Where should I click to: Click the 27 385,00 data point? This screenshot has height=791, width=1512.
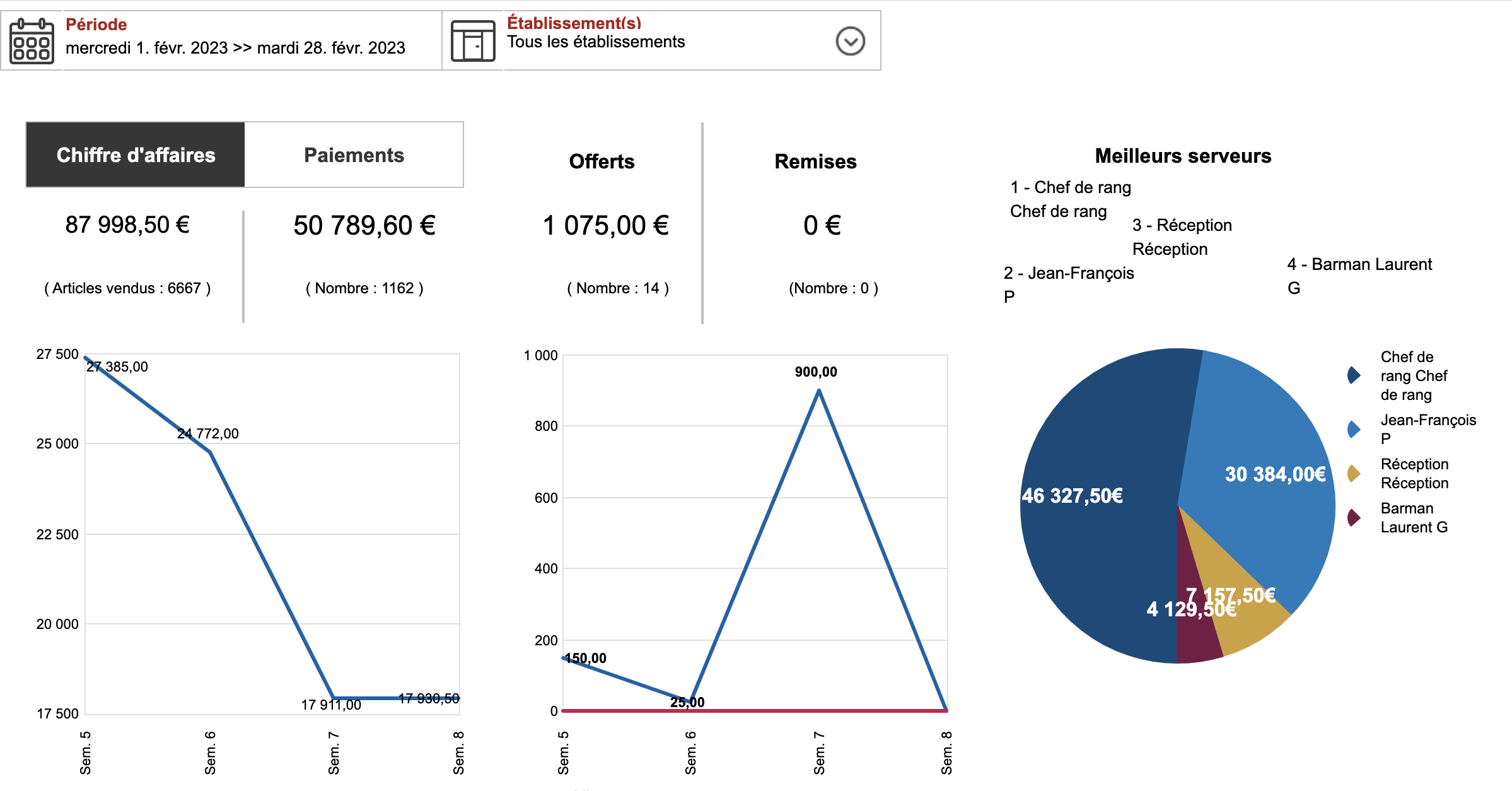coord(86,358)
